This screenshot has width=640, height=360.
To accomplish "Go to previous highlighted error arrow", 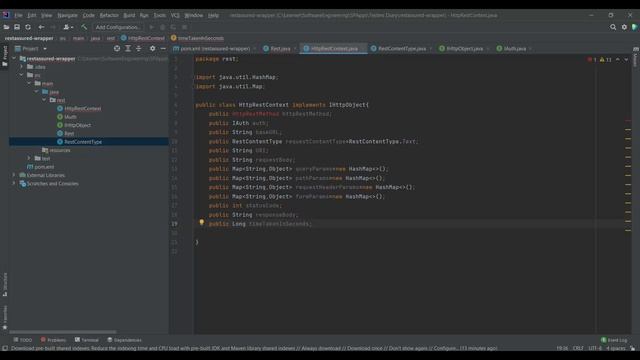I will 618,60.
